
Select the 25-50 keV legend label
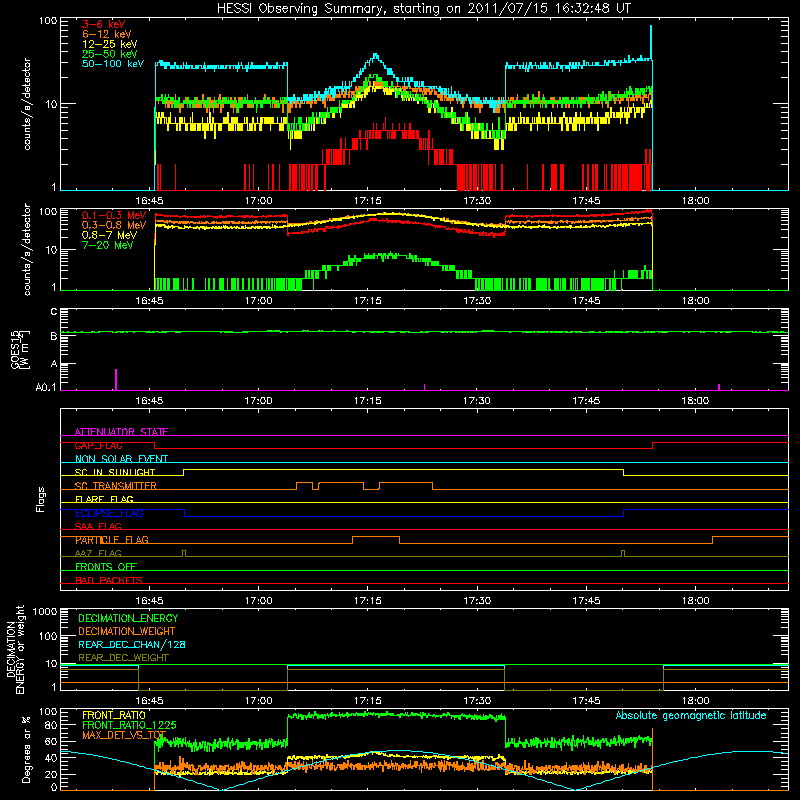click(x=110, y=54)
